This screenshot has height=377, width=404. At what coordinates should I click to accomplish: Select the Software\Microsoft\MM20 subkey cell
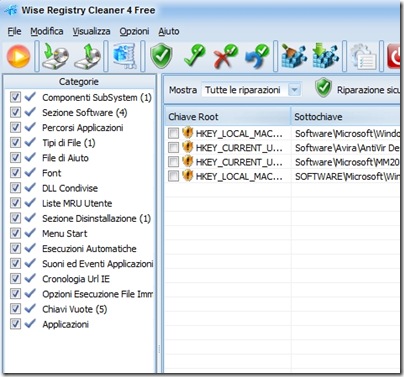(x=347, y=162)
